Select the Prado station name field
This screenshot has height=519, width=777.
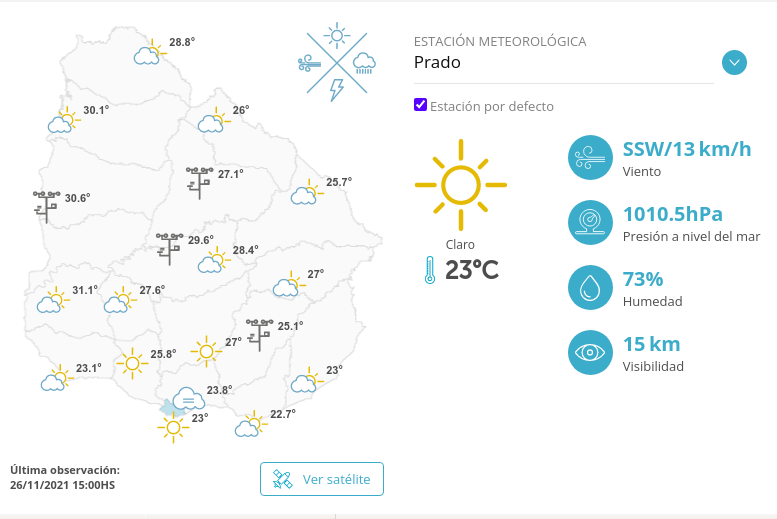pos(563,62)
